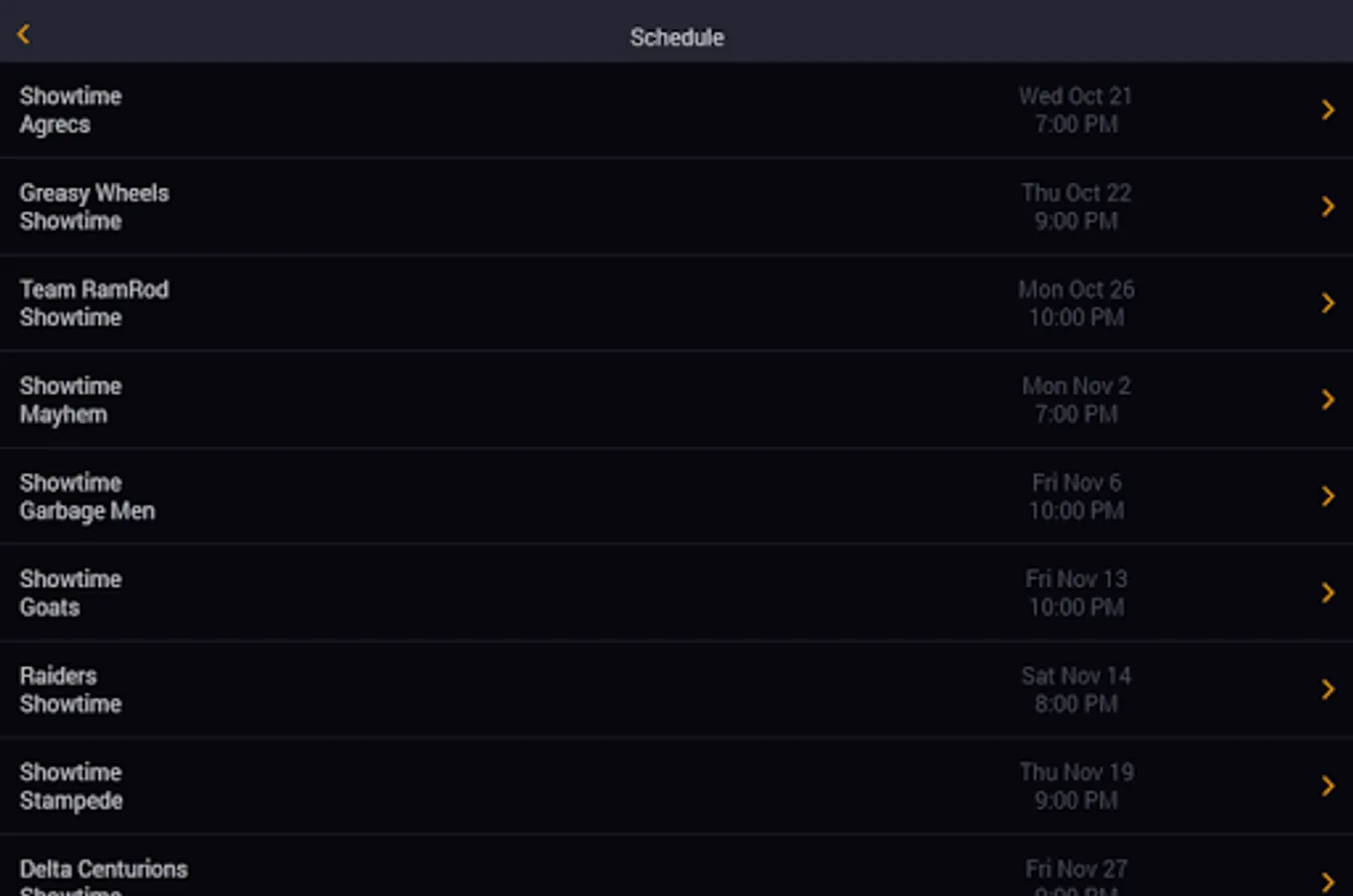Image resolution: width=1353 pixels, height=896 pixels.
Task: Click chevron for Showtime vs Goats game
Action: point(1327,592)
